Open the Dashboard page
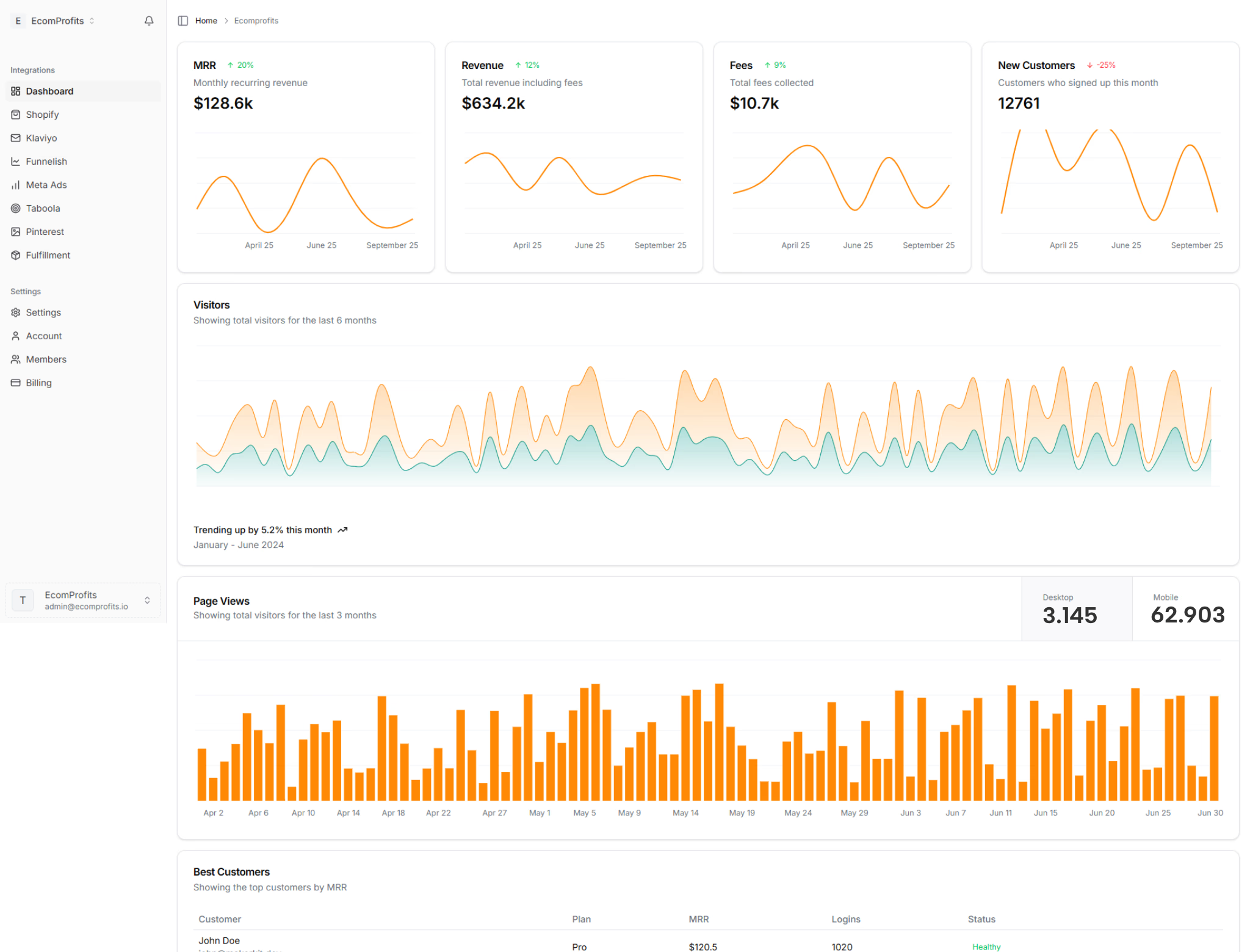This screenshot has height=952, width=1250. coord(49,90)
